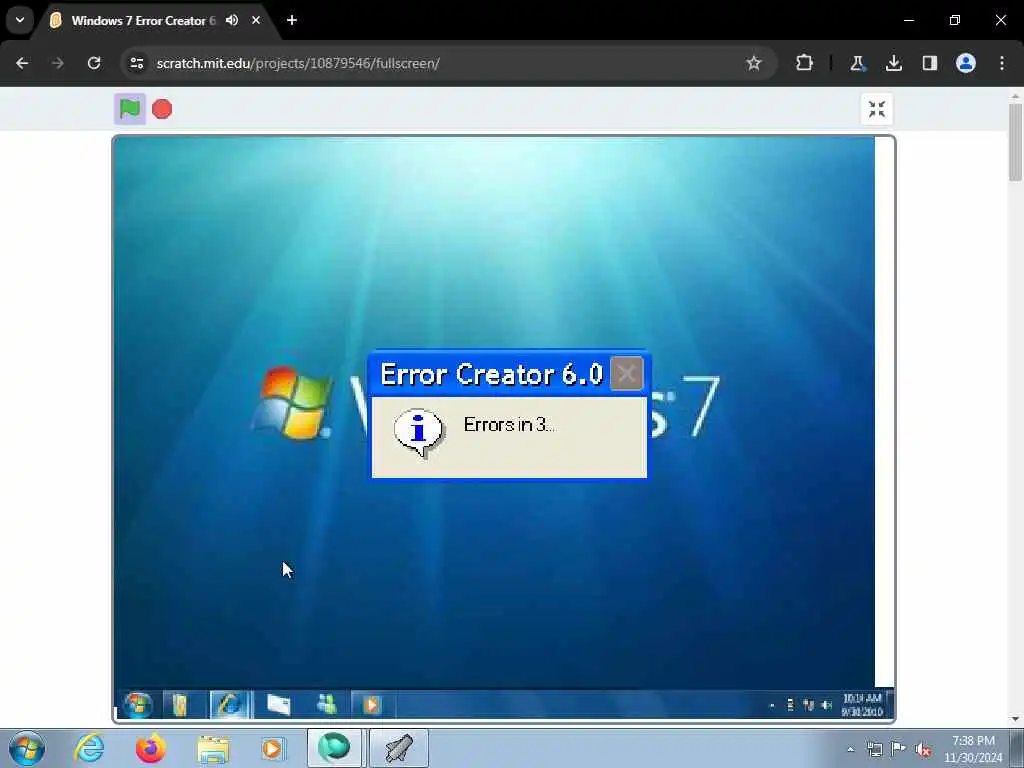Go forward in browser history

(x=57, y=63)
